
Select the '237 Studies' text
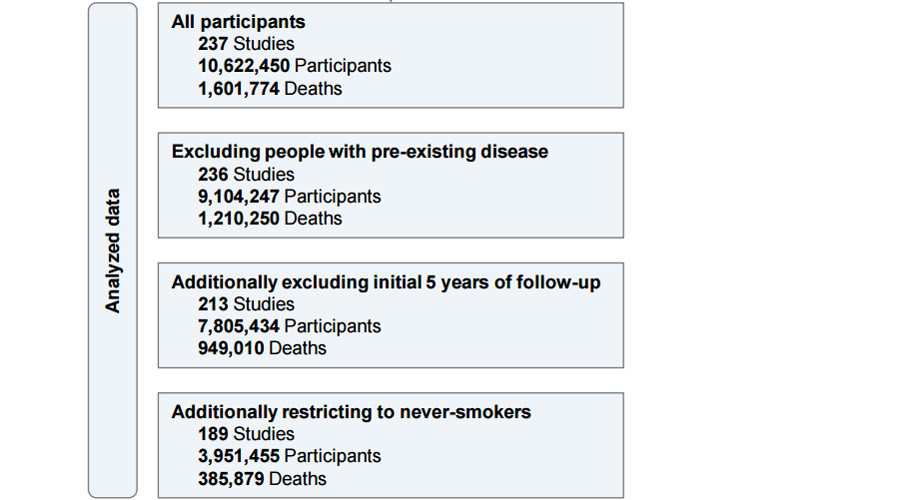pyautogui.click(x=246, y=44)
